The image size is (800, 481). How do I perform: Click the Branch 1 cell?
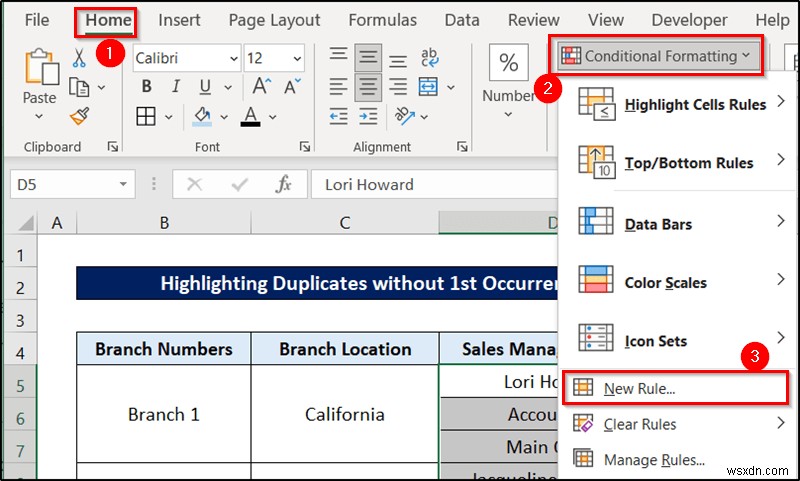[164, 414]
